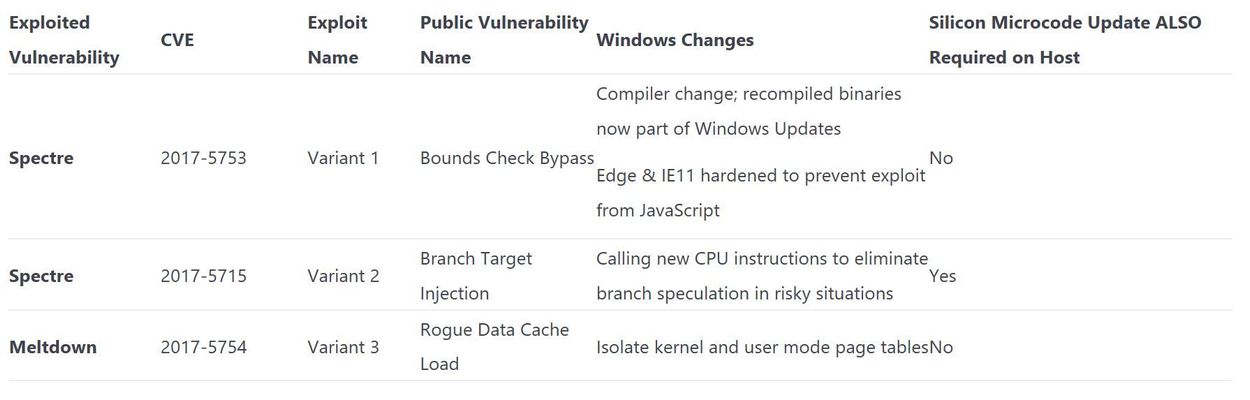Click the Exploited Vulnerability column header
Screen dimensions: 1250x400
[x=64, y=40]
